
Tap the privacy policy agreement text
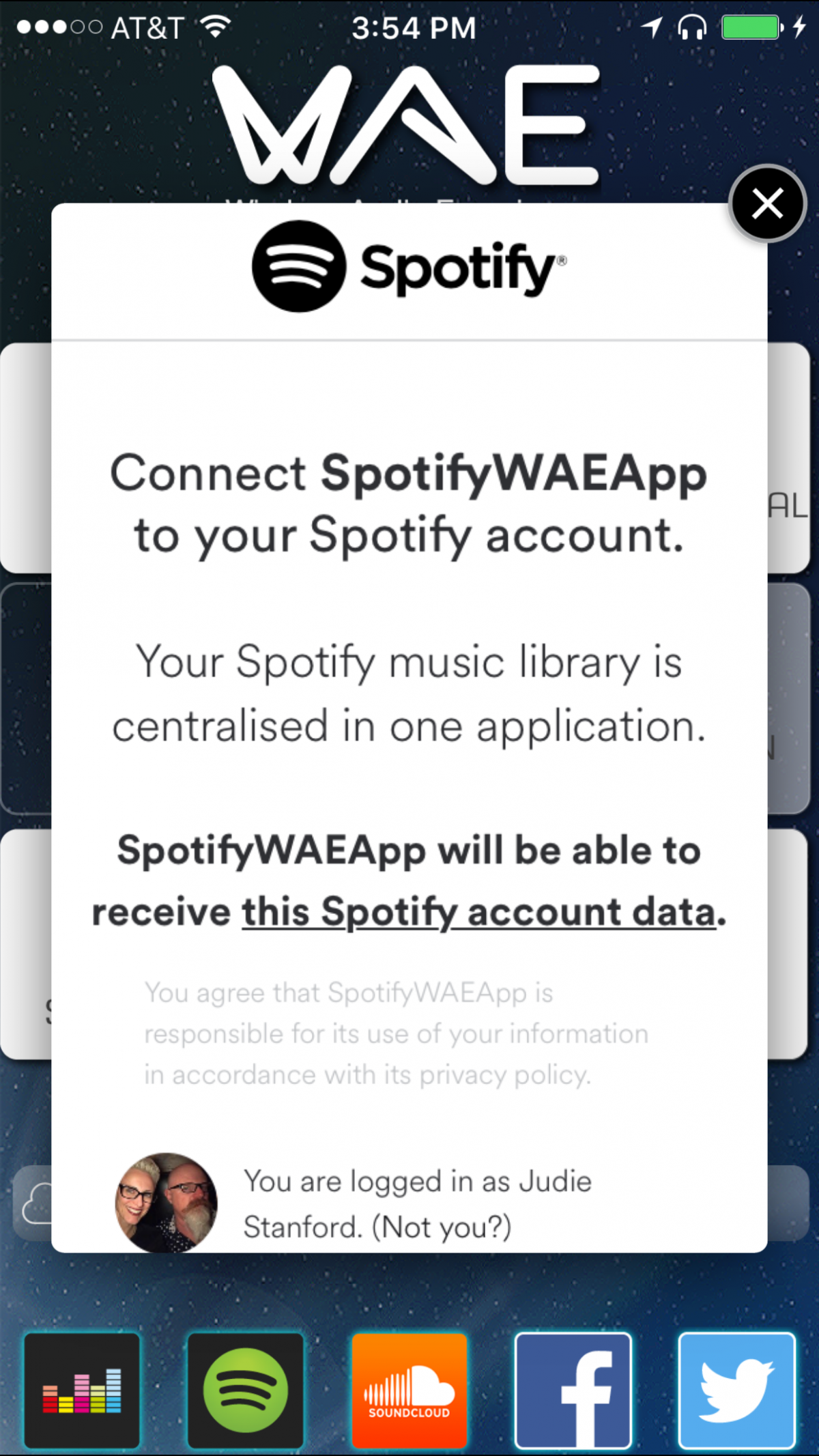[x=396, y=1033]
